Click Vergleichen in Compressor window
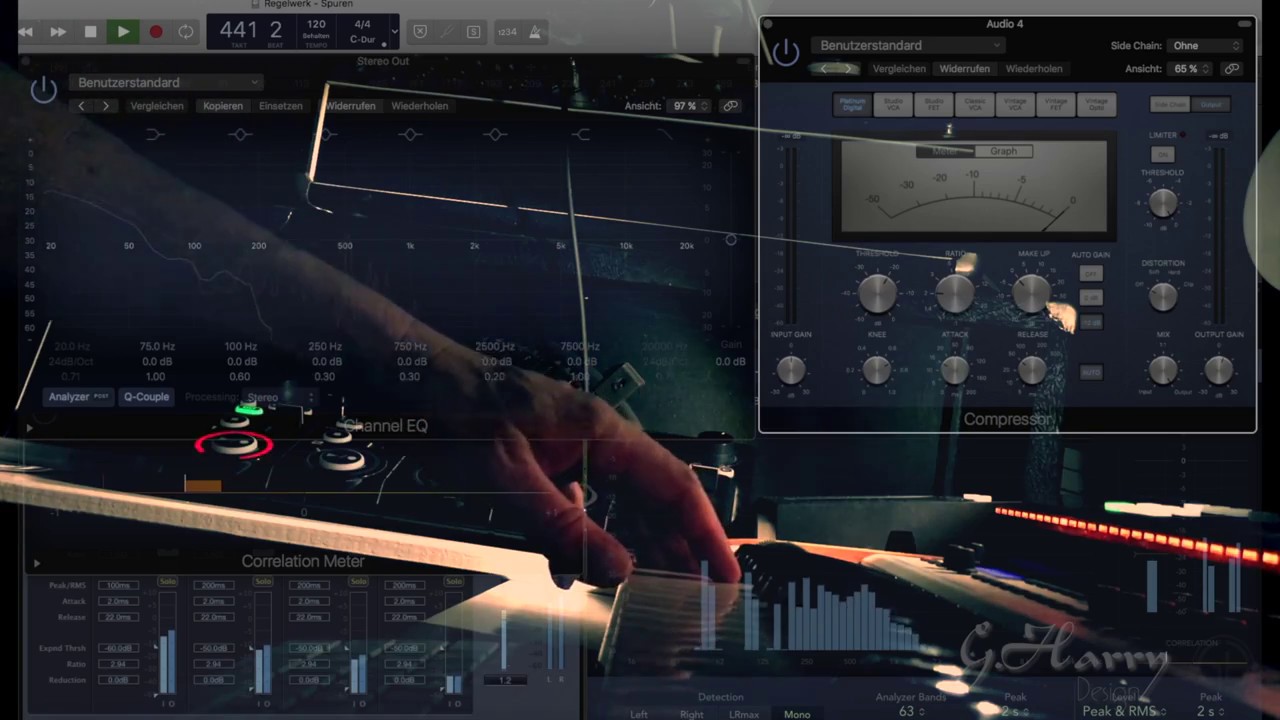 coord(899,69)
